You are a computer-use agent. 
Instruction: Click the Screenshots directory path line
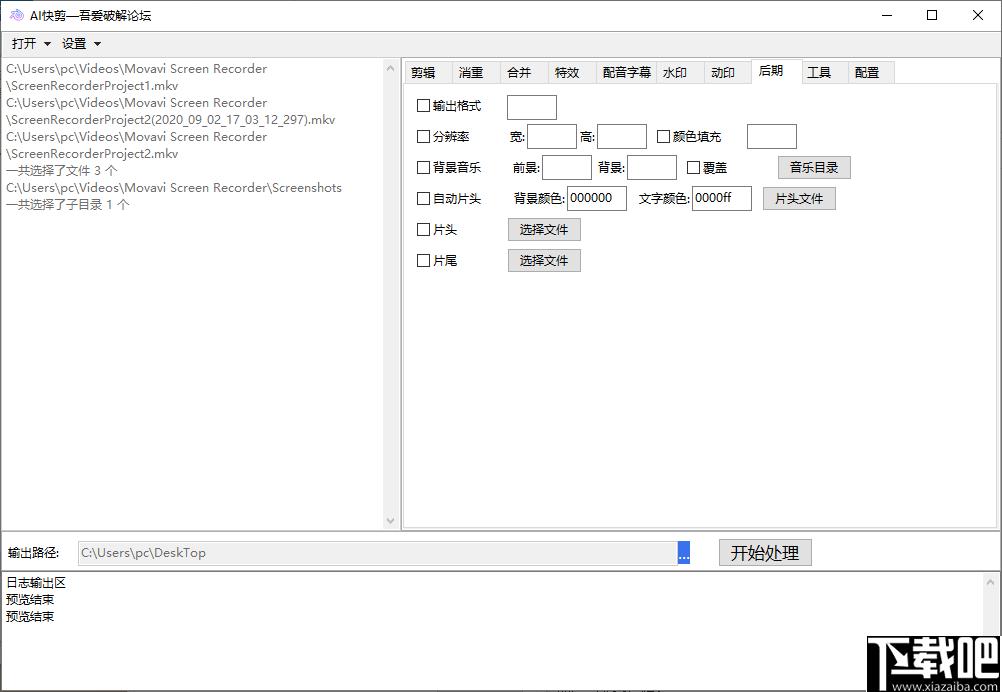click(x=174, y=188)
